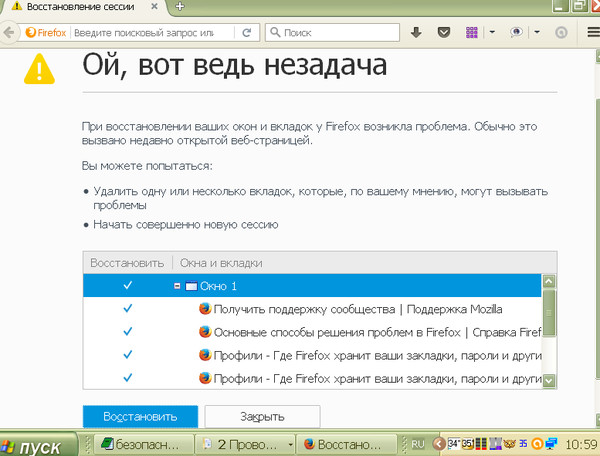Click Firefox icon beside Основные способы решения

(x=205, y=332)
